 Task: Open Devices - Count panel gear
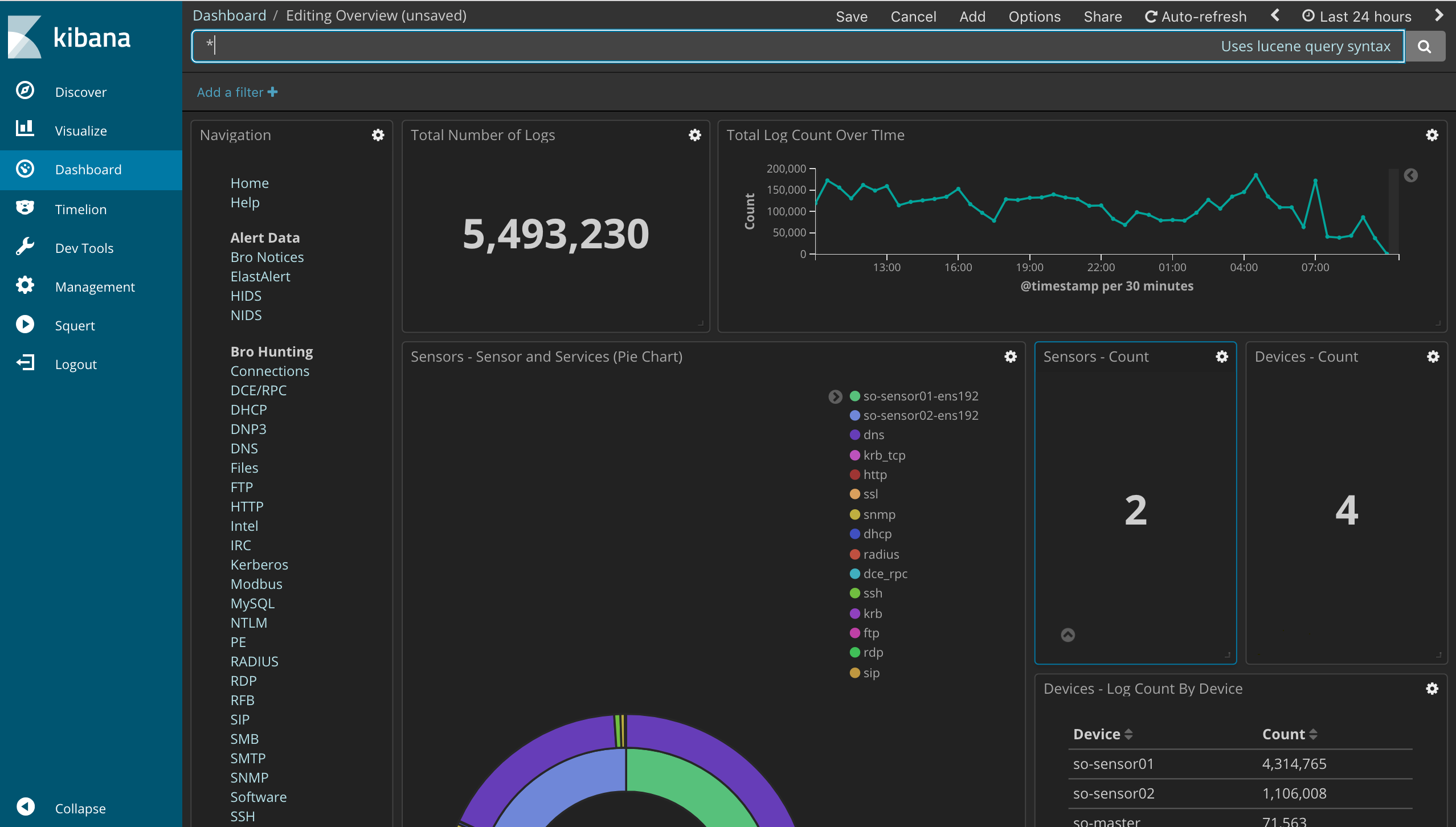1433,357
